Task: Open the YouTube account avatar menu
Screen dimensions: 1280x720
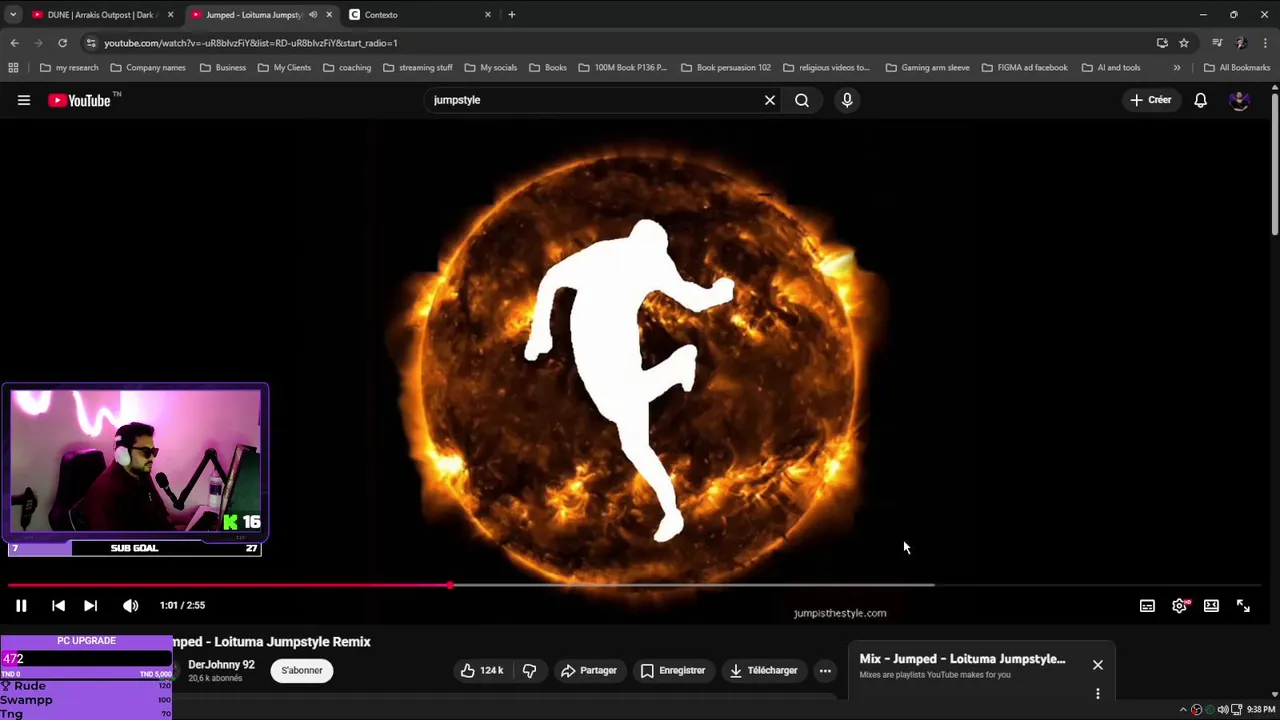Action: [1239, 100]
